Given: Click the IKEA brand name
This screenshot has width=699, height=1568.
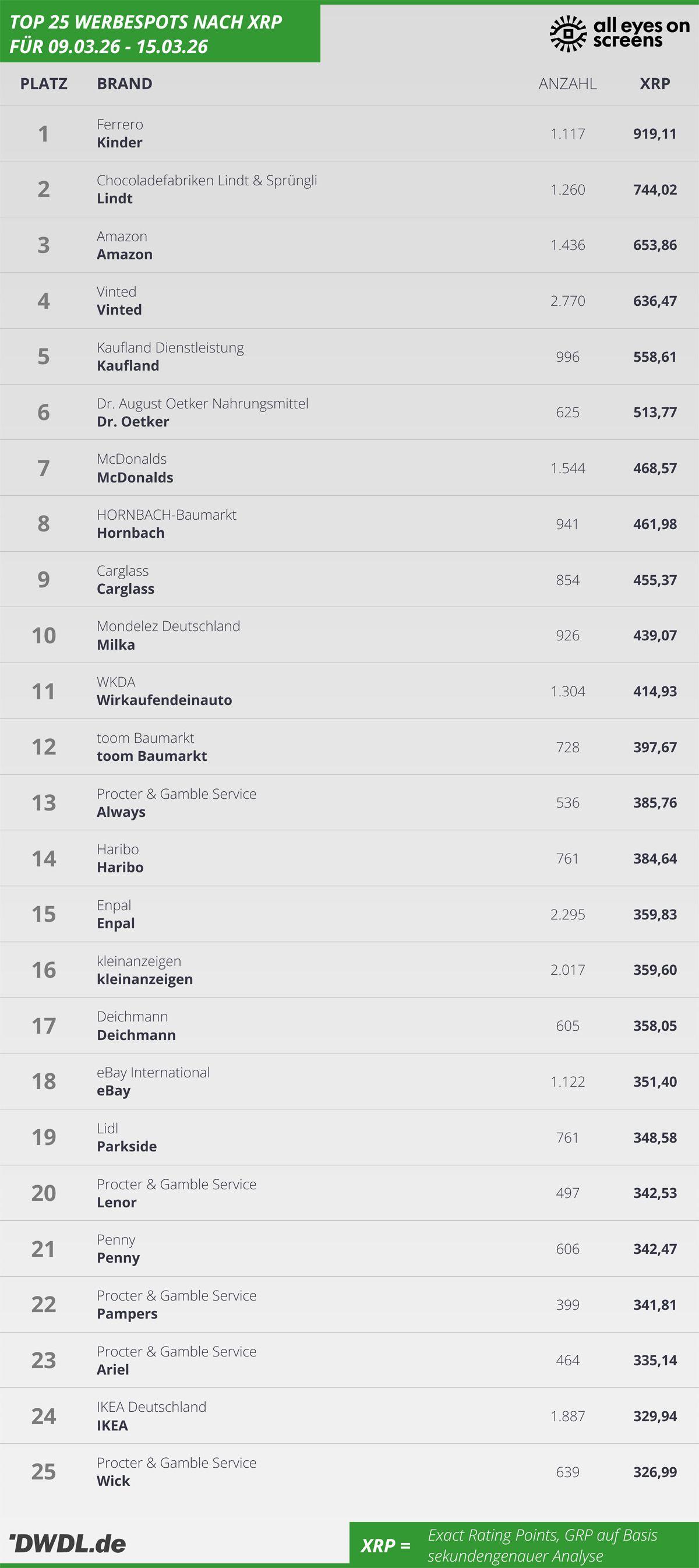Looking at the screenshot, I should point(112,1425).
